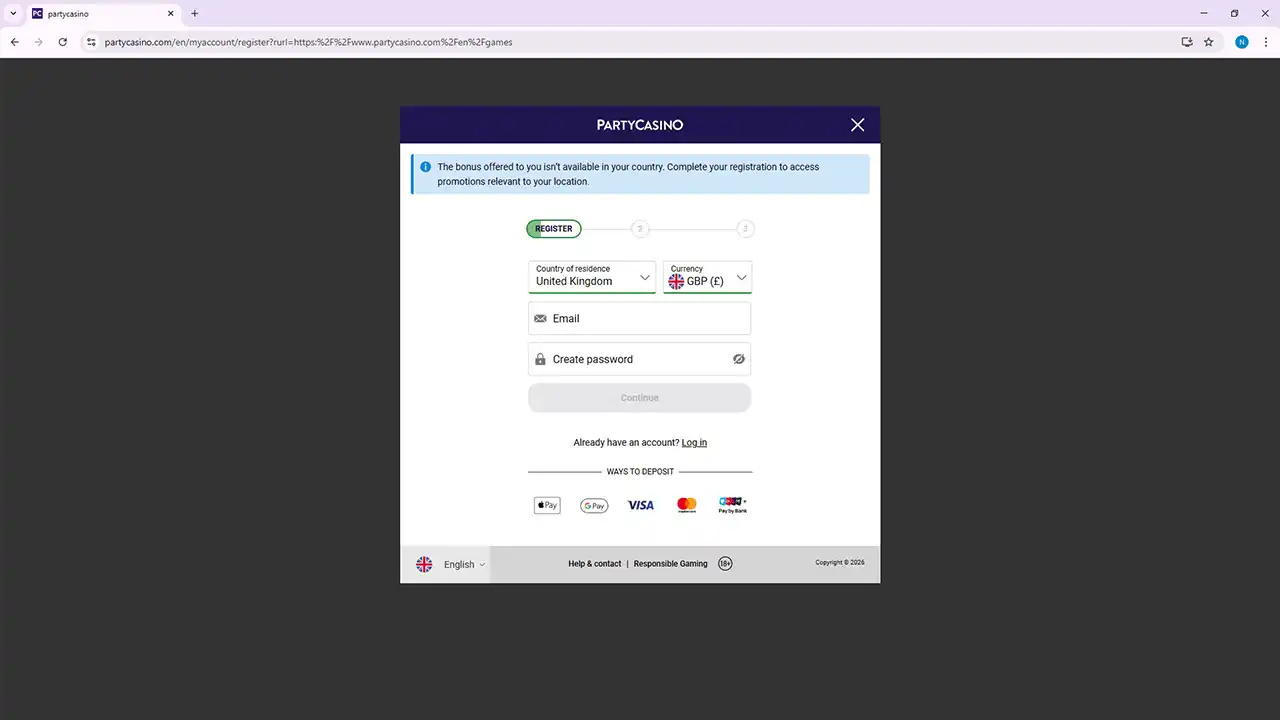Focus the Email input field
This screenshot has width=1280, height=720.
click(x=640, y=319)
